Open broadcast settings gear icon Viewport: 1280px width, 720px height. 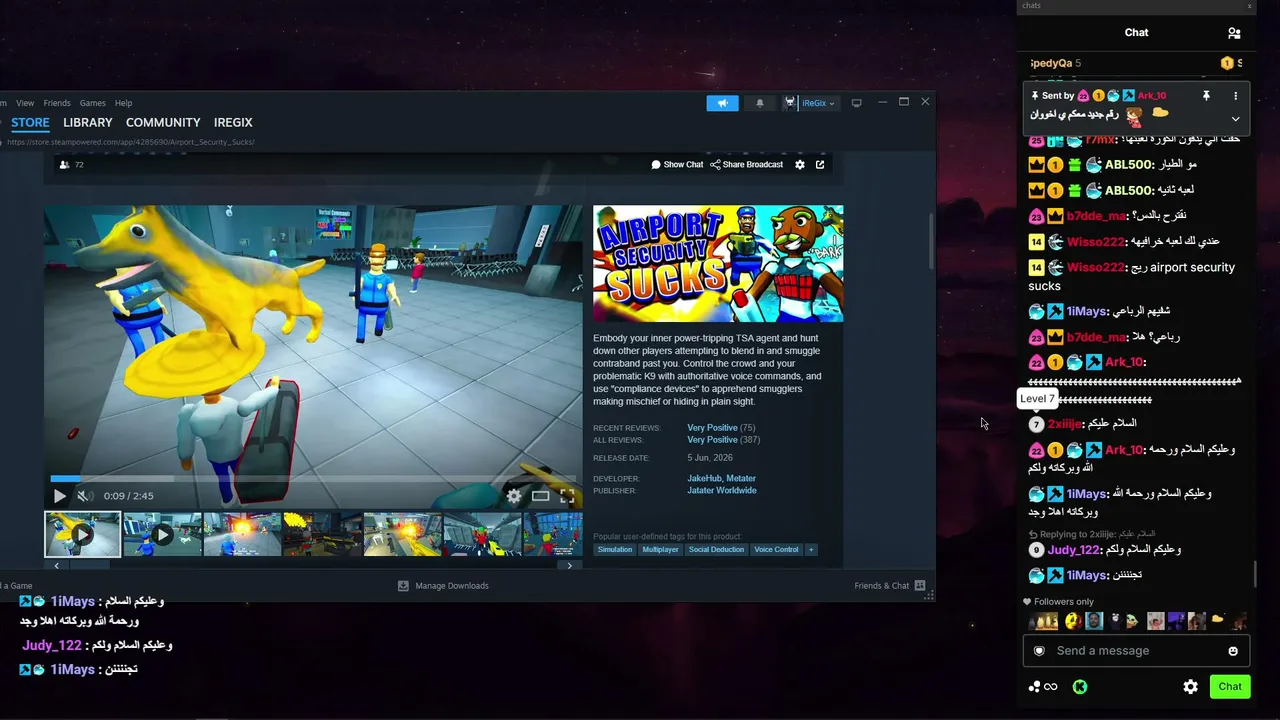800,165
